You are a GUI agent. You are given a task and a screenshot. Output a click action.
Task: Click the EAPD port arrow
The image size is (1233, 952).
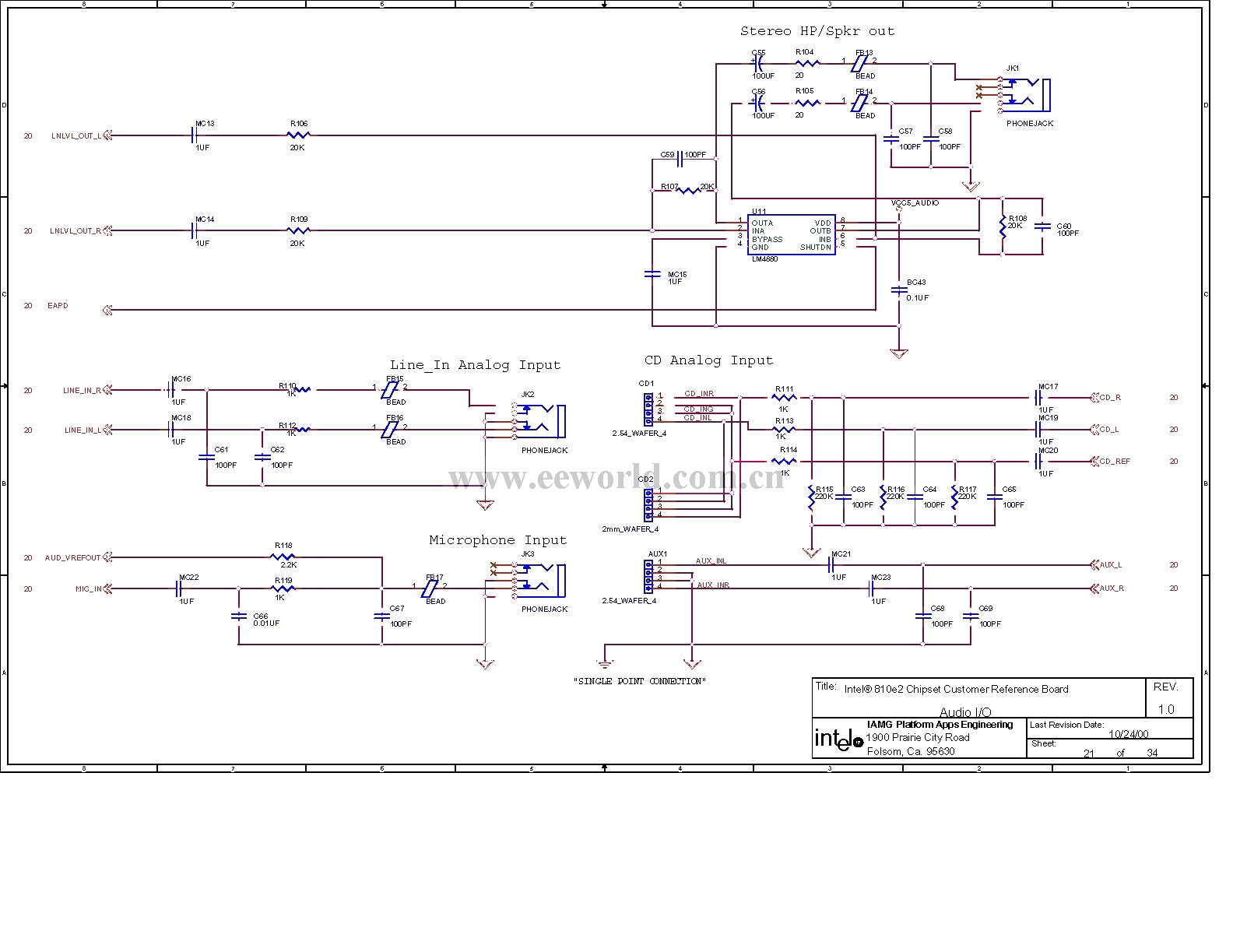[x=107, y=310]
